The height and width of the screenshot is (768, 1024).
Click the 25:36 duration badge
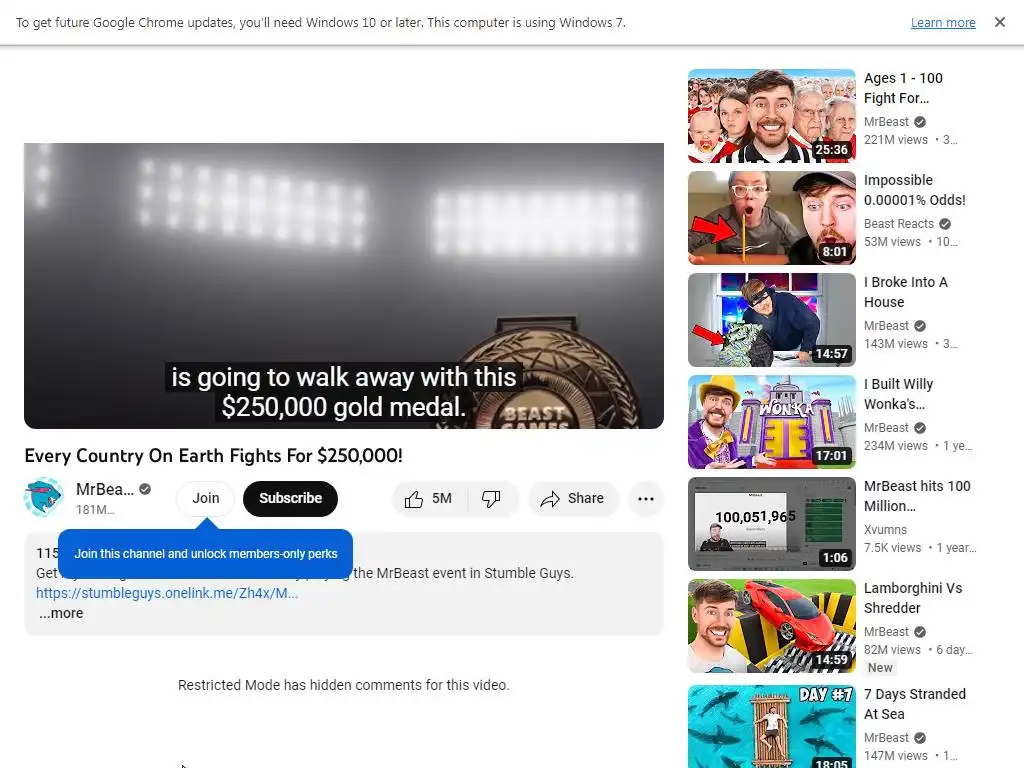click(x=831, y=150)
